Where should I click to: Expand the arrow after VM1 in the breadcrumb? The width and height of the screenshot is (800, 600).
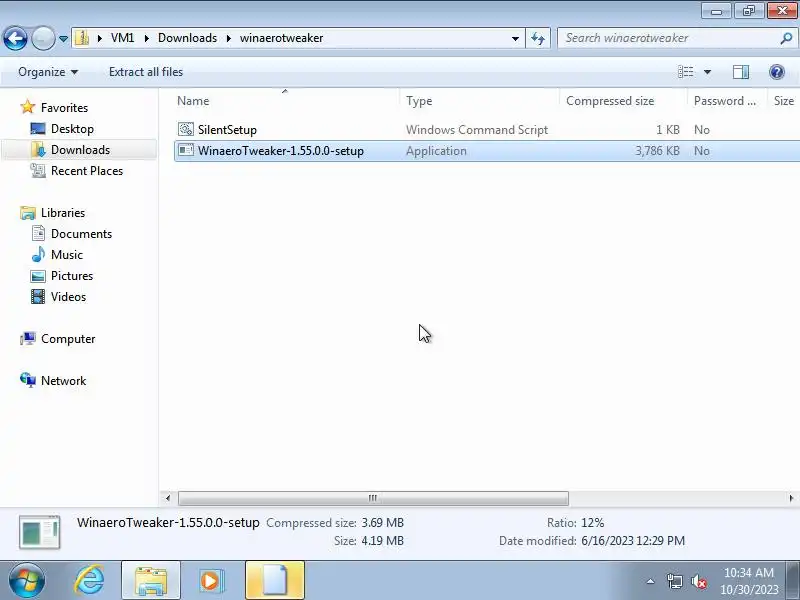tap(147, 38)
